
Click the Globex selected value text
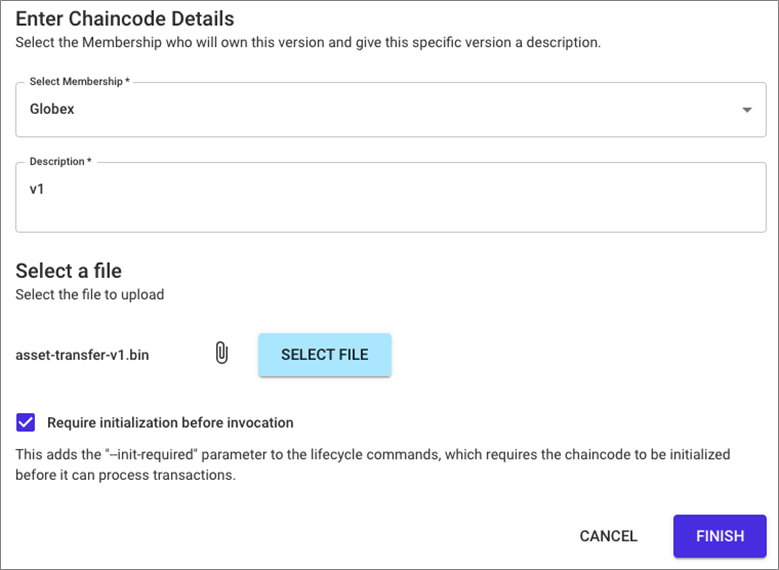tap(52, 109)
